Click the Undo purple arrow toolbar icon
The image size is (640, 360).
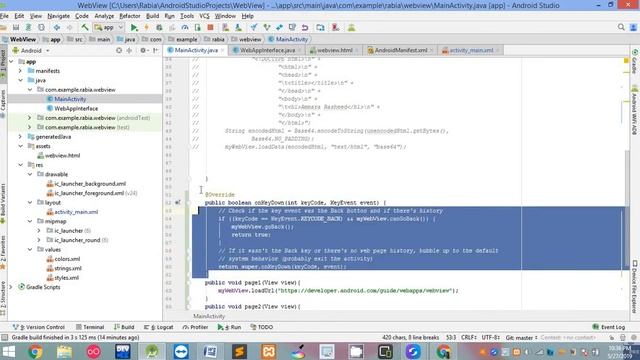pyautogui.click(x=305, y=27)
